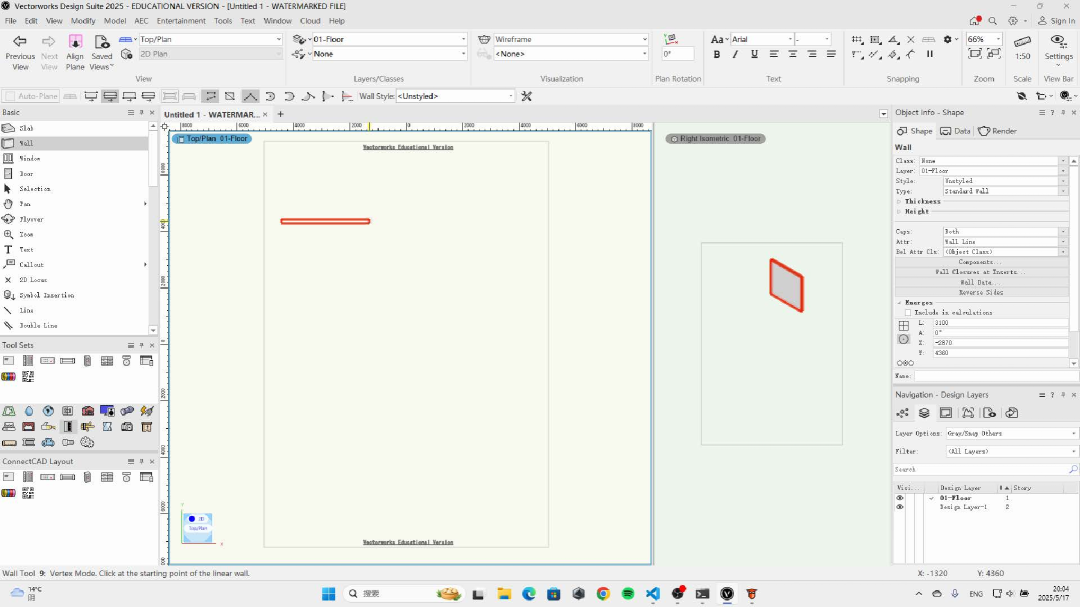
Task: Pick the Callout tool
Action: pyautogui.click(x=31, y=264)
